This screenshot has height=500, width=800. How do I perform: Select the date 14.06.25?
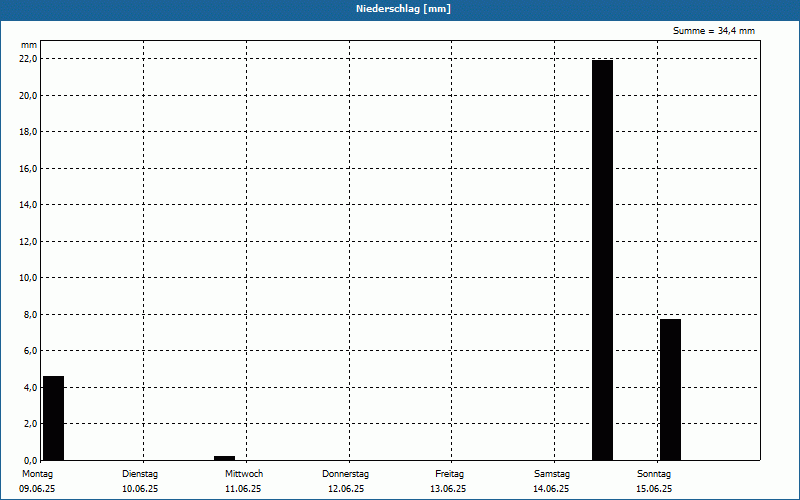point(551,489)
